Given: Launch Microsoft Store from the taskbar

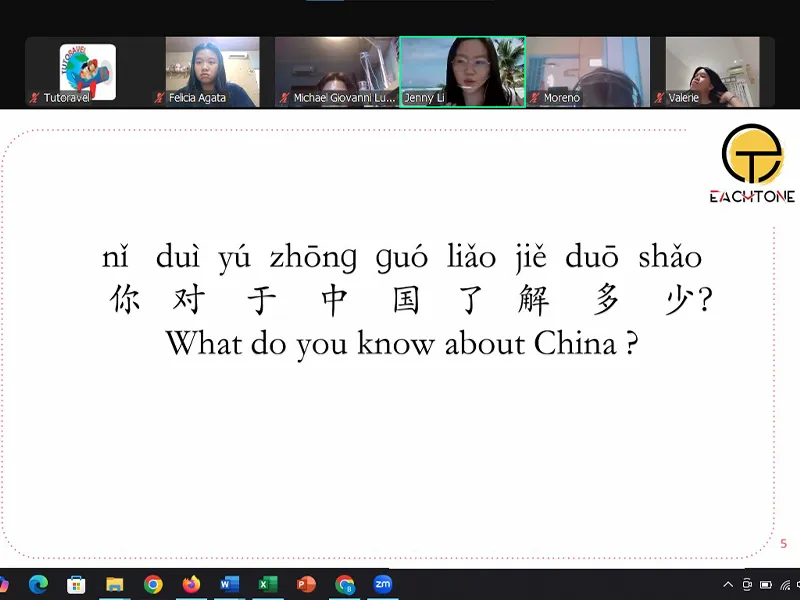Looking at the screenshot, I should coord(77,584).
